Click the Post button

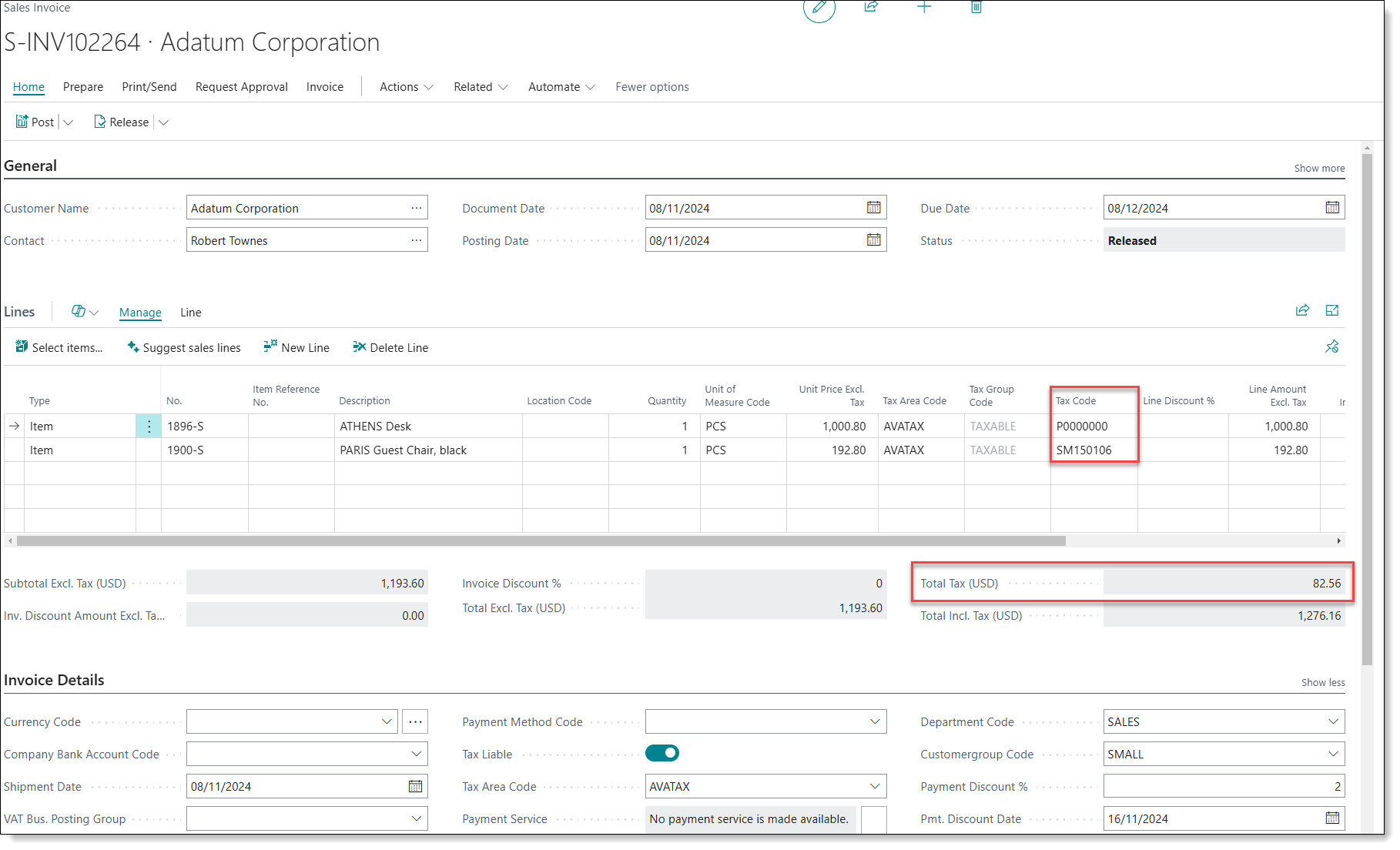tap(35, 122)
